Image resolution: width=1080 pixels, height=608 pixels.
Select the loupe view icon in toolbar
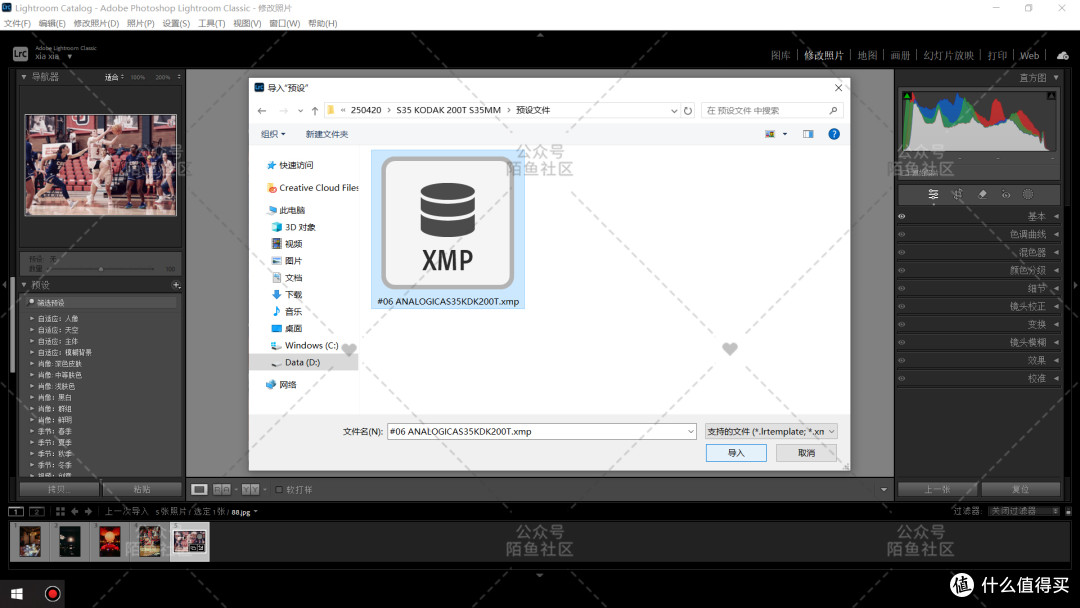(x=199, y=490)
